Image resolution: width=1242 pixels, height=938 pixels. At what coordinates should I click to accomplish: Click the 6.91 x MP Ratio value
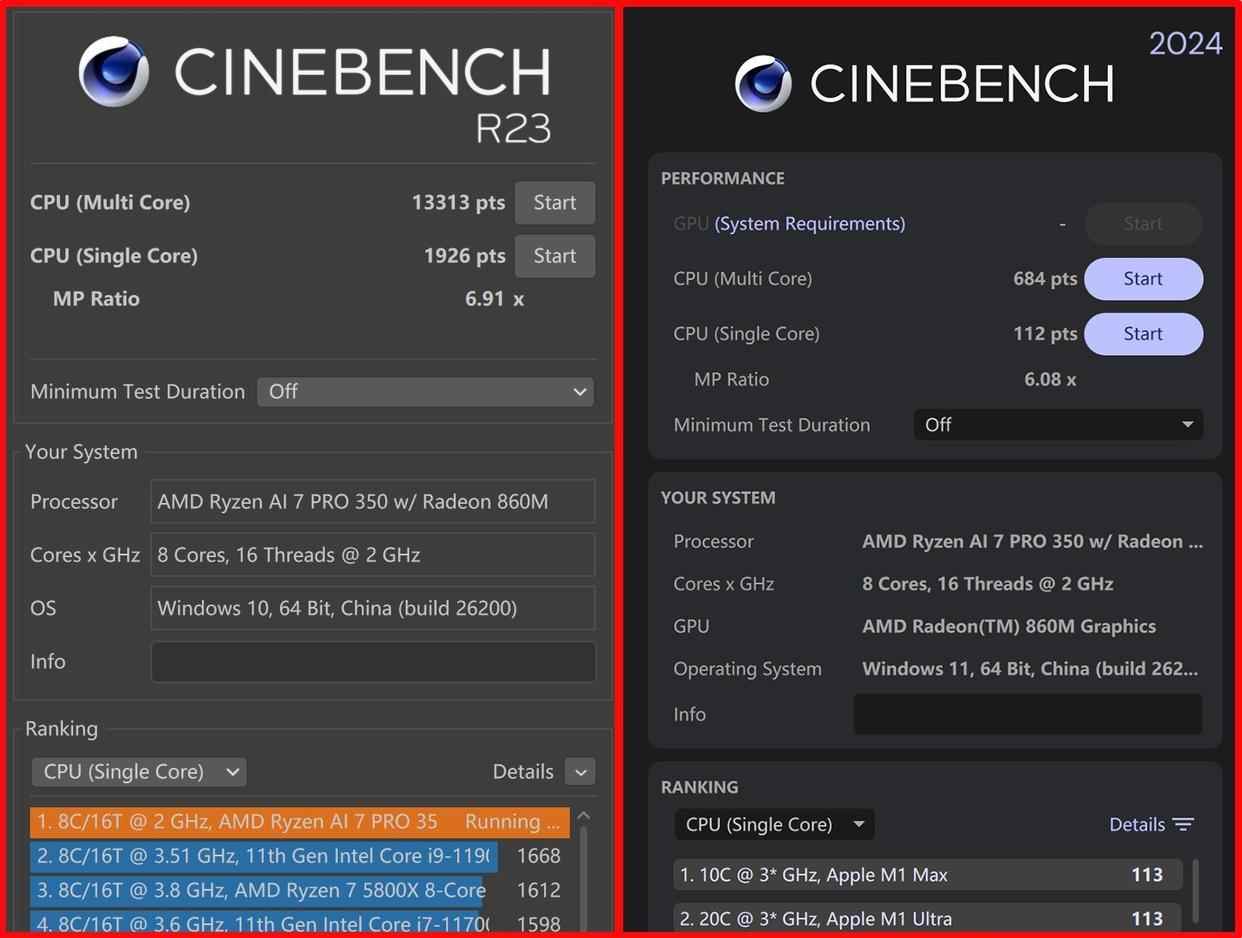click(x=494, y=299)
